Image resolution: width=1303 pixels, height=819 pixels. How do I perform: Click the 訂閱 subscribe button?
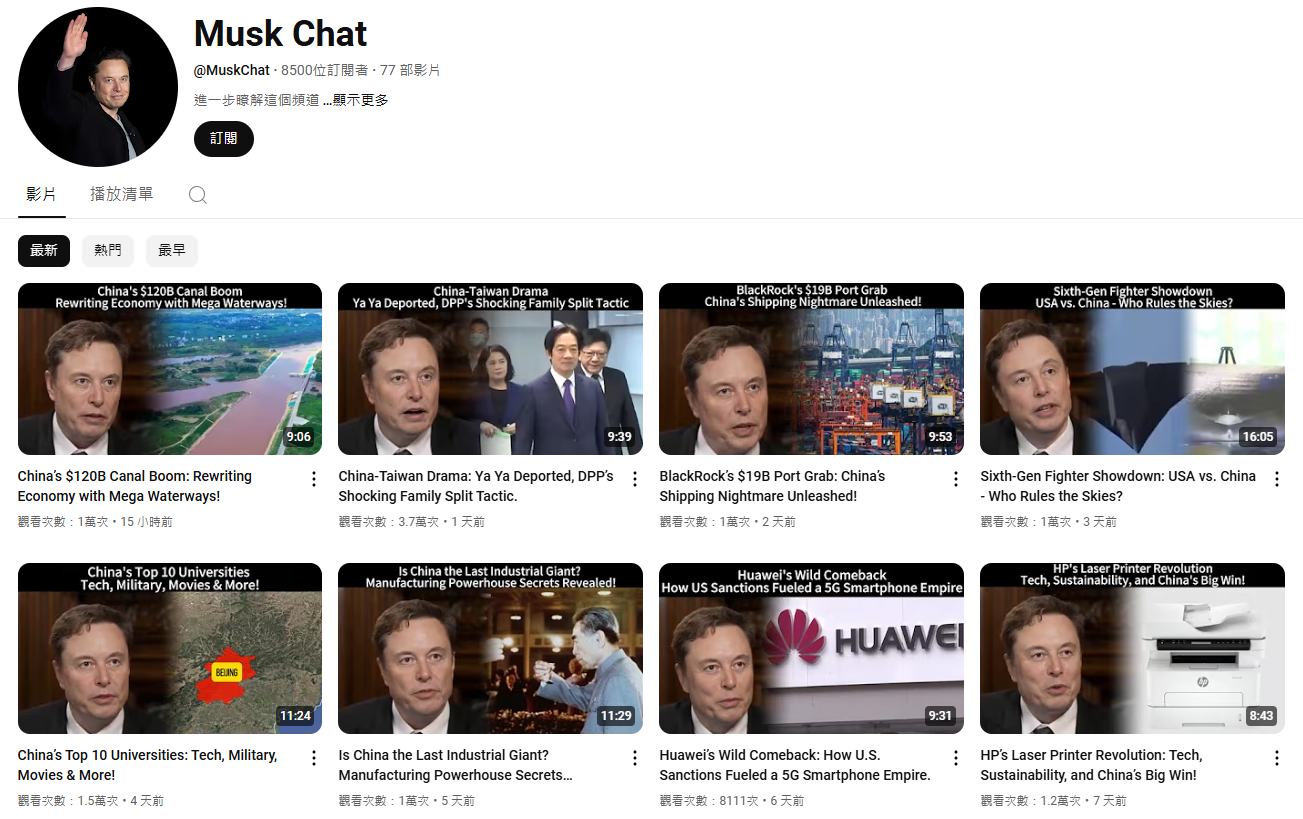click(x=223, y=138)
